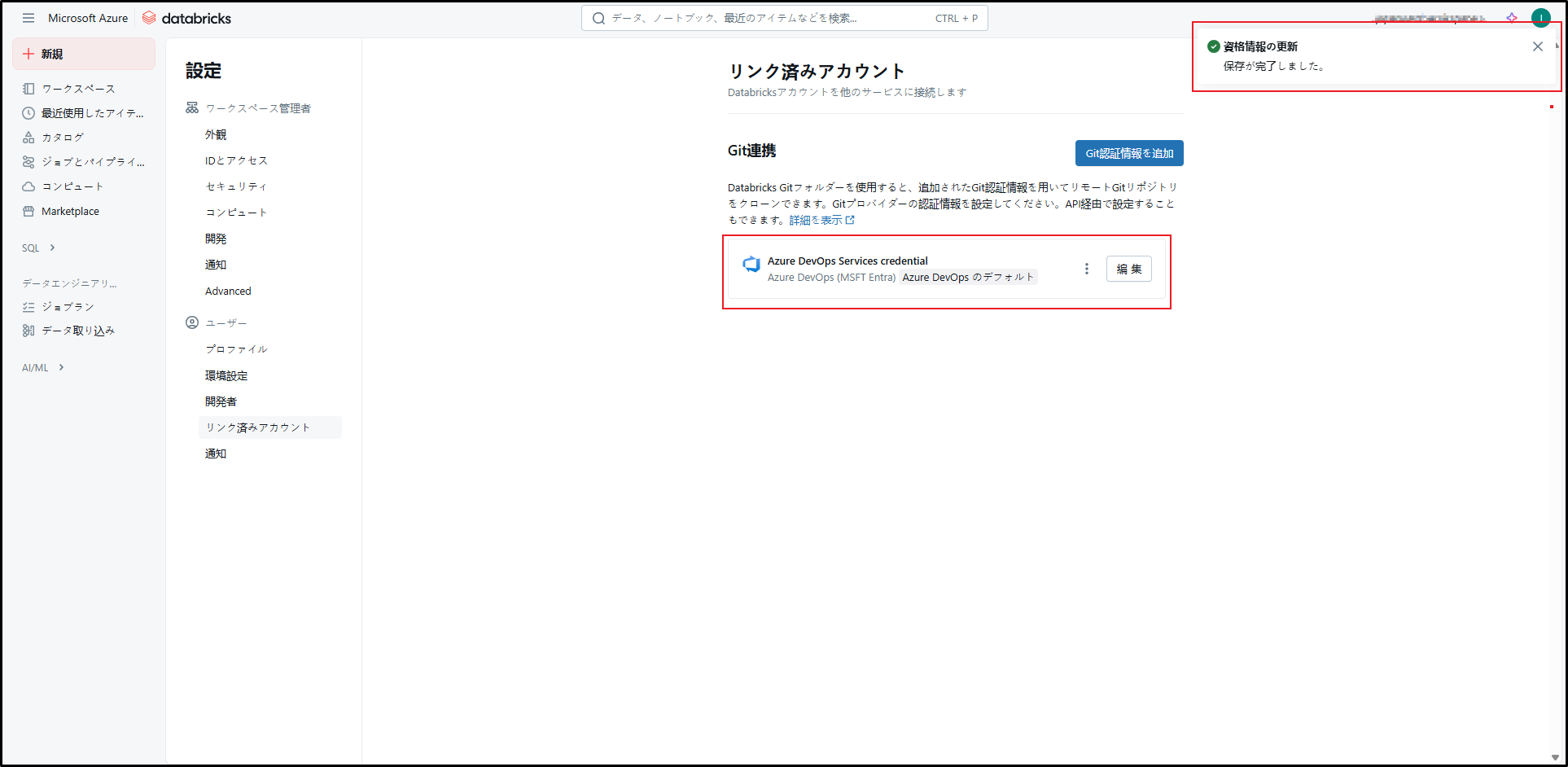
Task: Click the search input field
Action: click(x=784, y=18)
